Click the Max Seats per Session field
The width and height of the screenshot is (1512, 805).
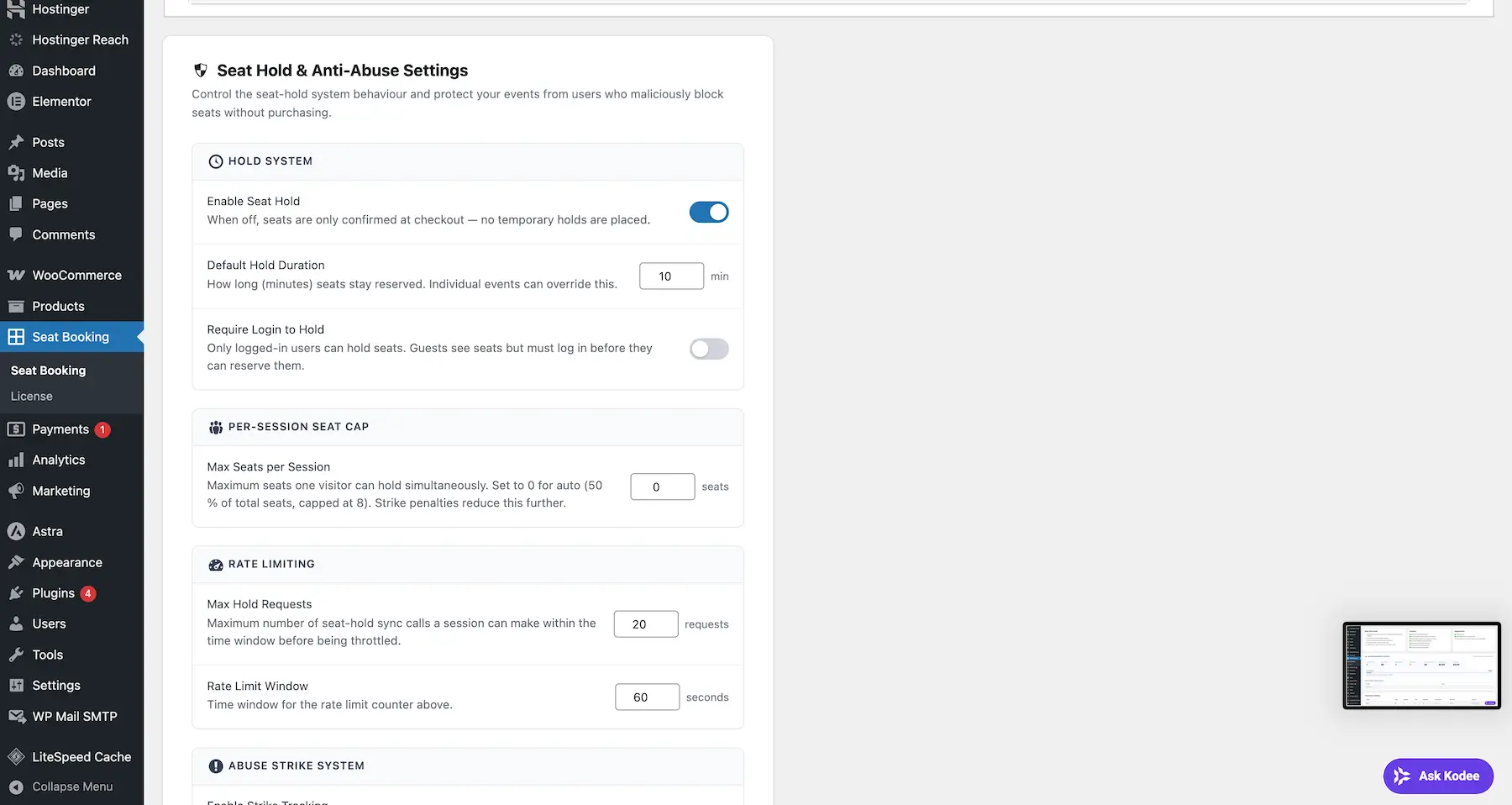662,487
